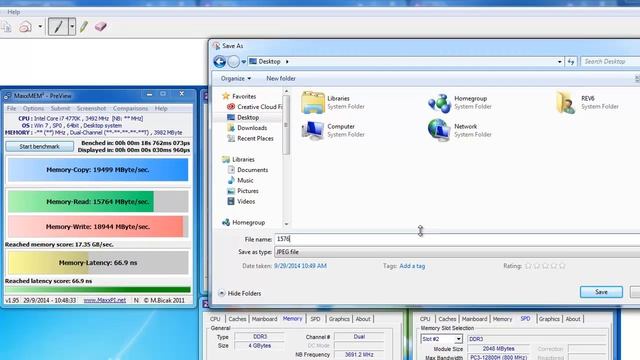
Task: Click the Save button
Action: 601,292
